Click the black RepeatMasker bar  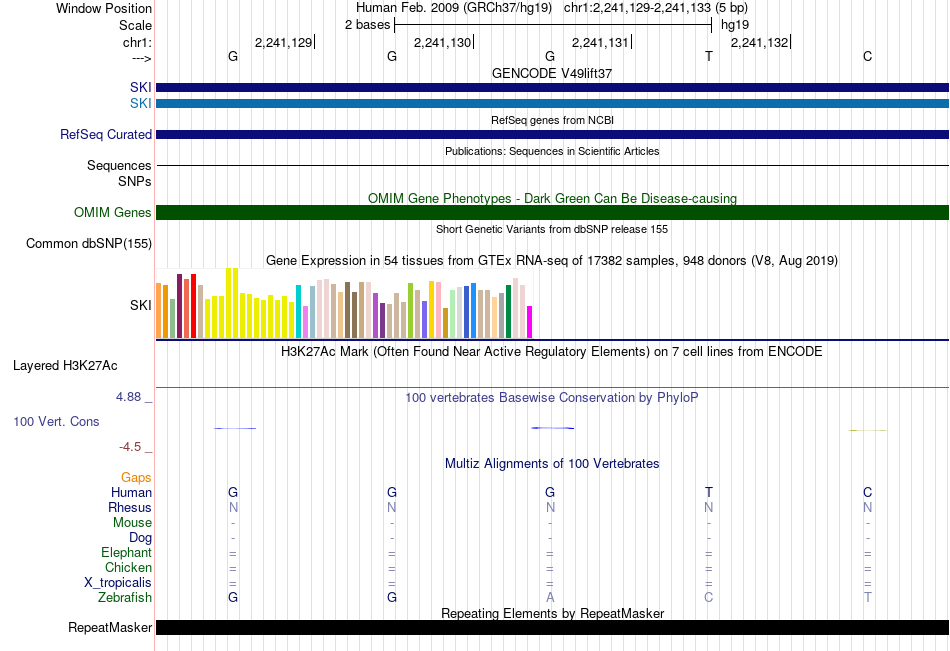pos(552,627)
